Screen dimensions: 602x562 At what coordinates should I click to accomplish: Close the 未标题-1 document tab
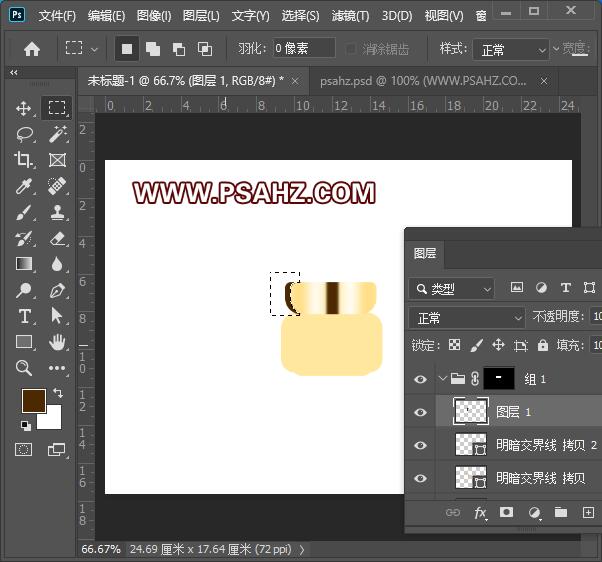coord(295,81)
